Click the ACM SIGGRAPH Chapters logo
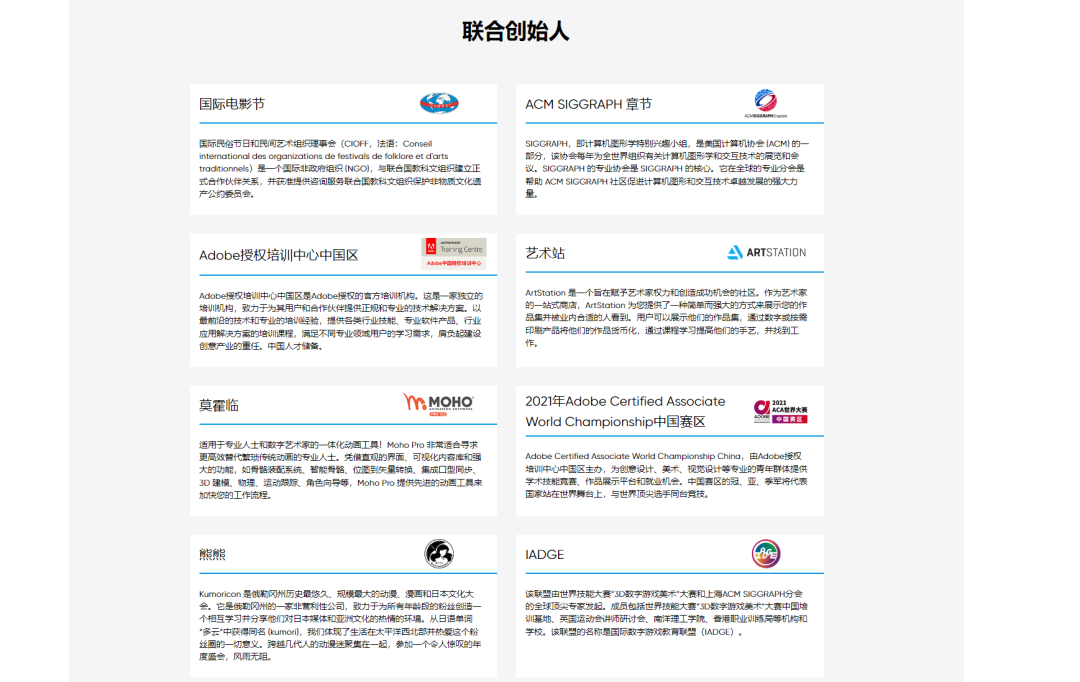Image resolution: width=1080 pixels, height=682 pixels. [x=764, y=103]
